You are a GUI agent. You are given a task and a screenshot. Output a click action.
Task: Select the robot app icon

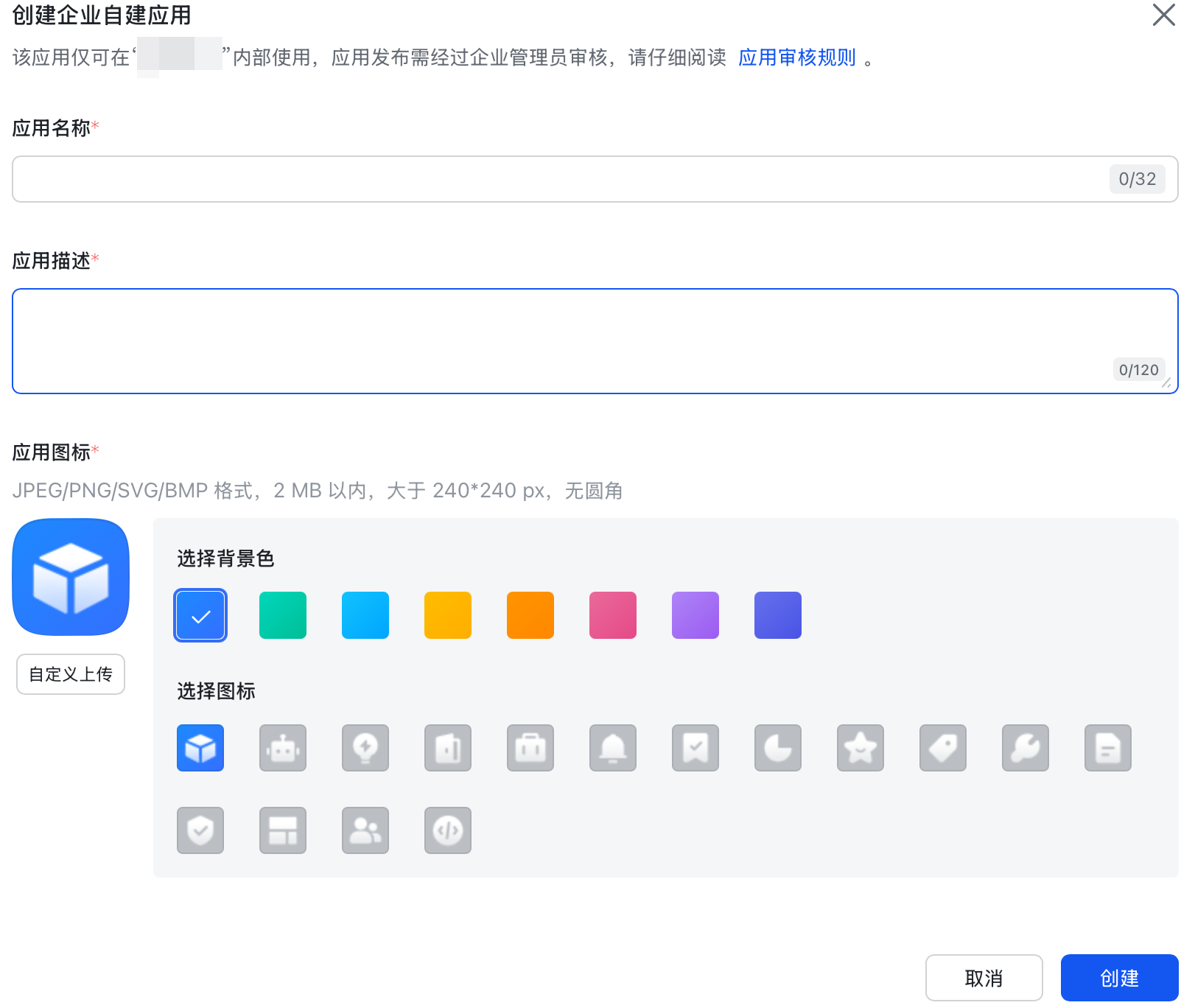tap(283, 748)
